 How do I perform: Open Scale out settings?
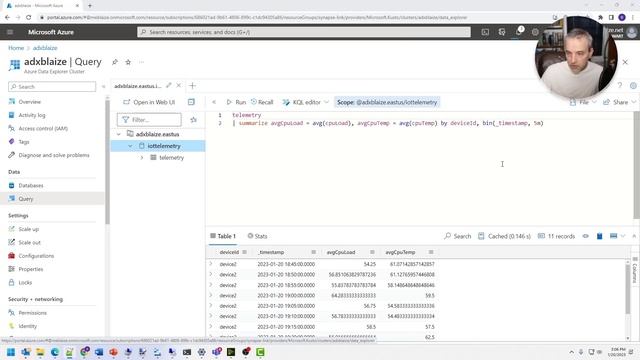point(29,242)
